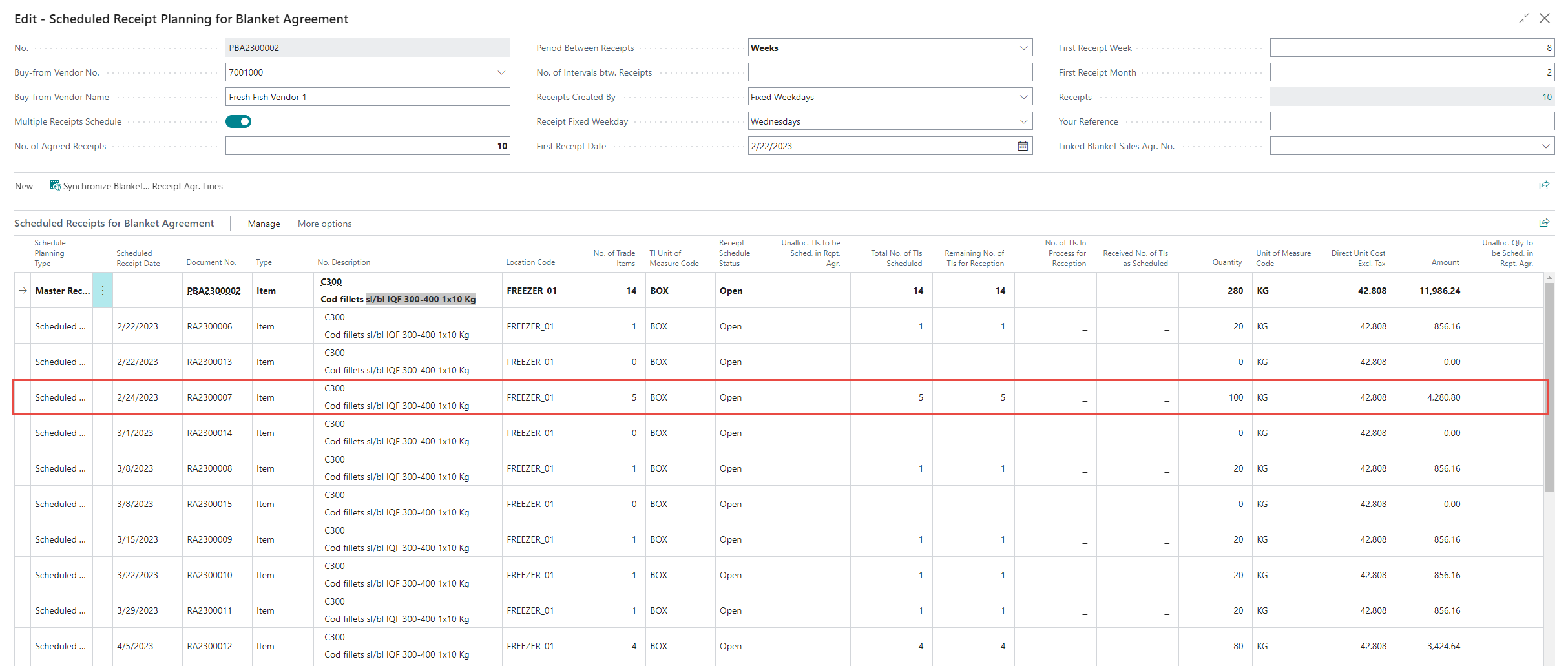Open the Manage menu
Image resolution: width=1568 pixels, height=666 pixels.
click(x=264, y=224)
